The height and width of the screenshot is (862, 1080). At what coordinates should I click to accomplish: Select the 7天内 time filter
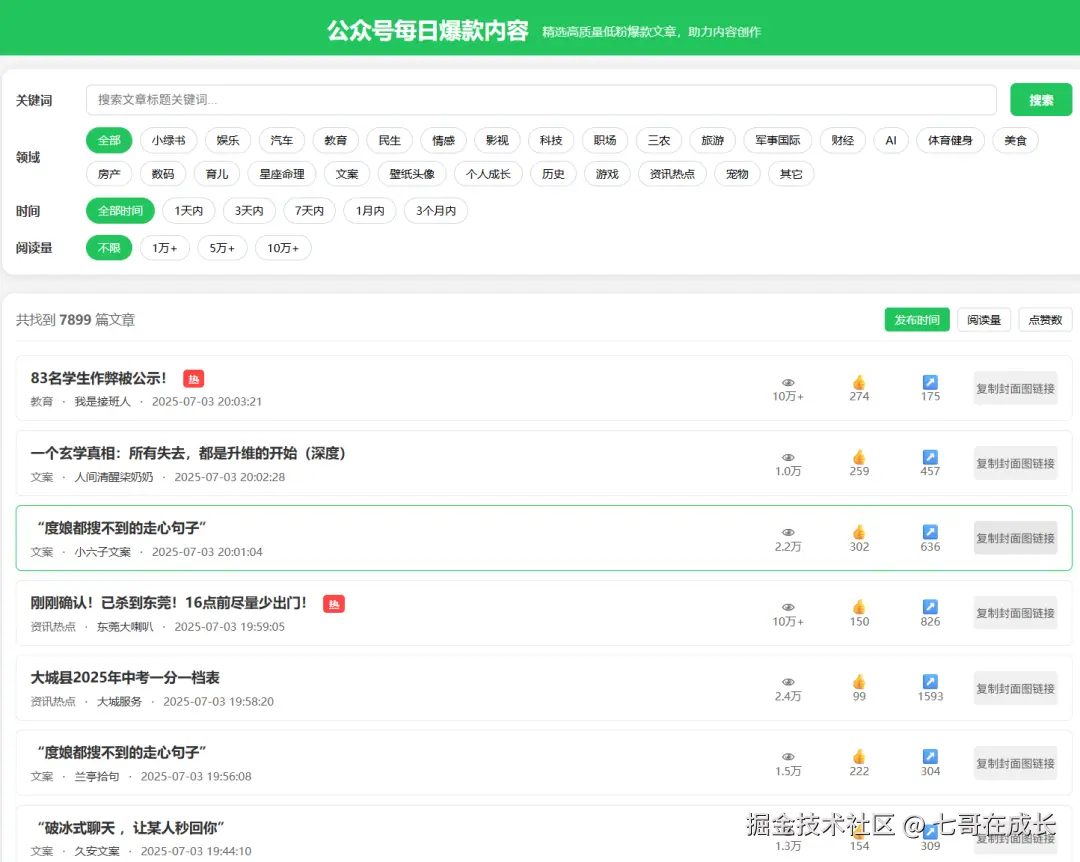click(x=309, y=210)
